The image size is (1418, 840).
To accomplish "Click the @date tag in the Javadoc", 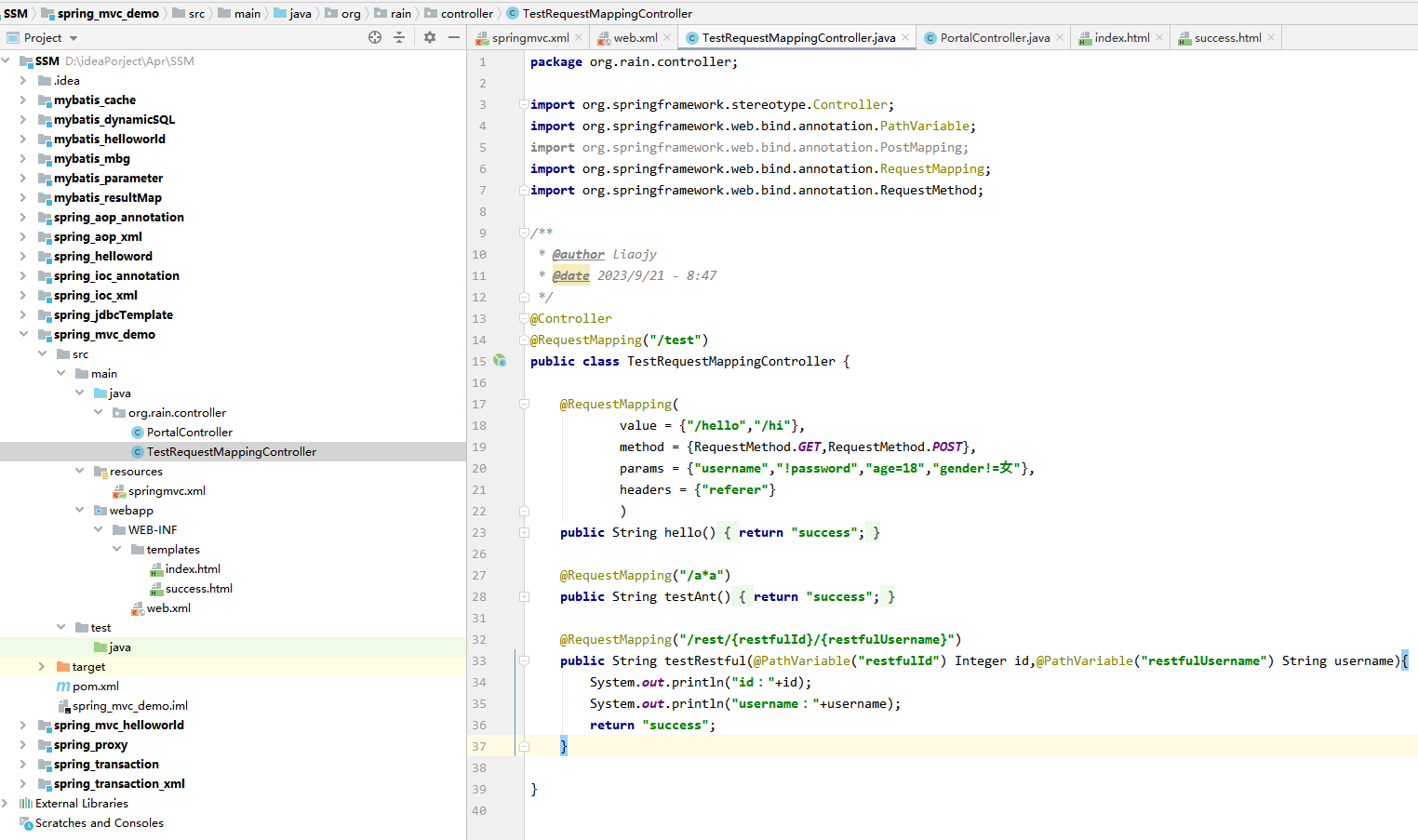I will click(570, 275).
